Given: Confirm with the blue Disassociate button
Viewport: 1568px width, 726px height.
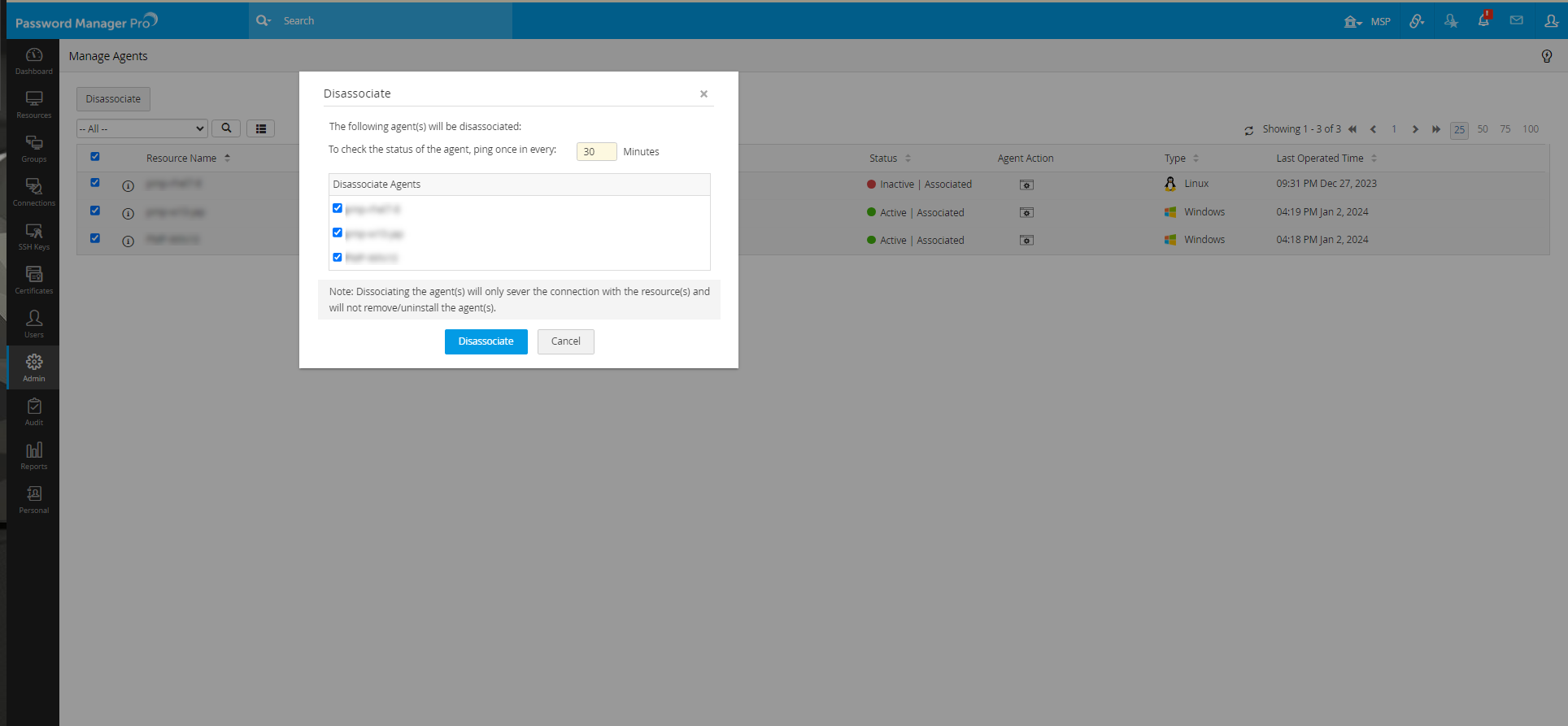Looking at the screenshot, I should coord(486,341).
